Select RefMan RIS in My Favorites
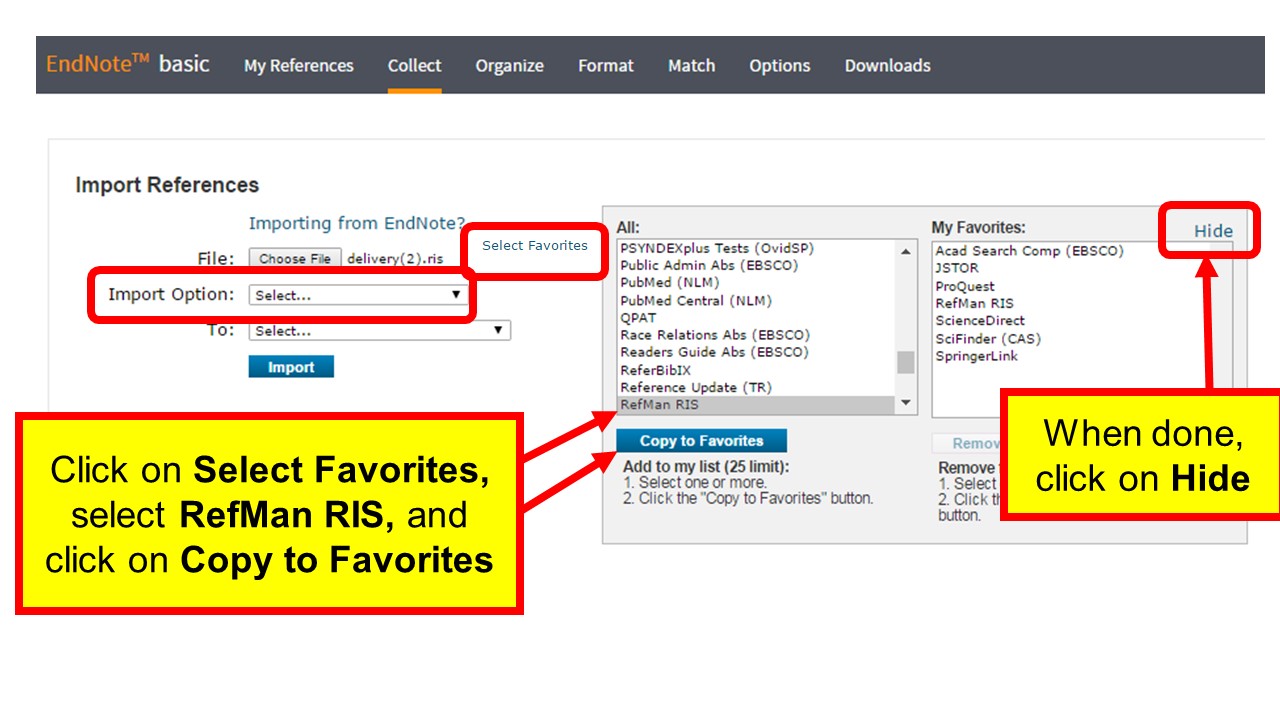The width and height of the screenshot is (1280, 720). (974, 303)
